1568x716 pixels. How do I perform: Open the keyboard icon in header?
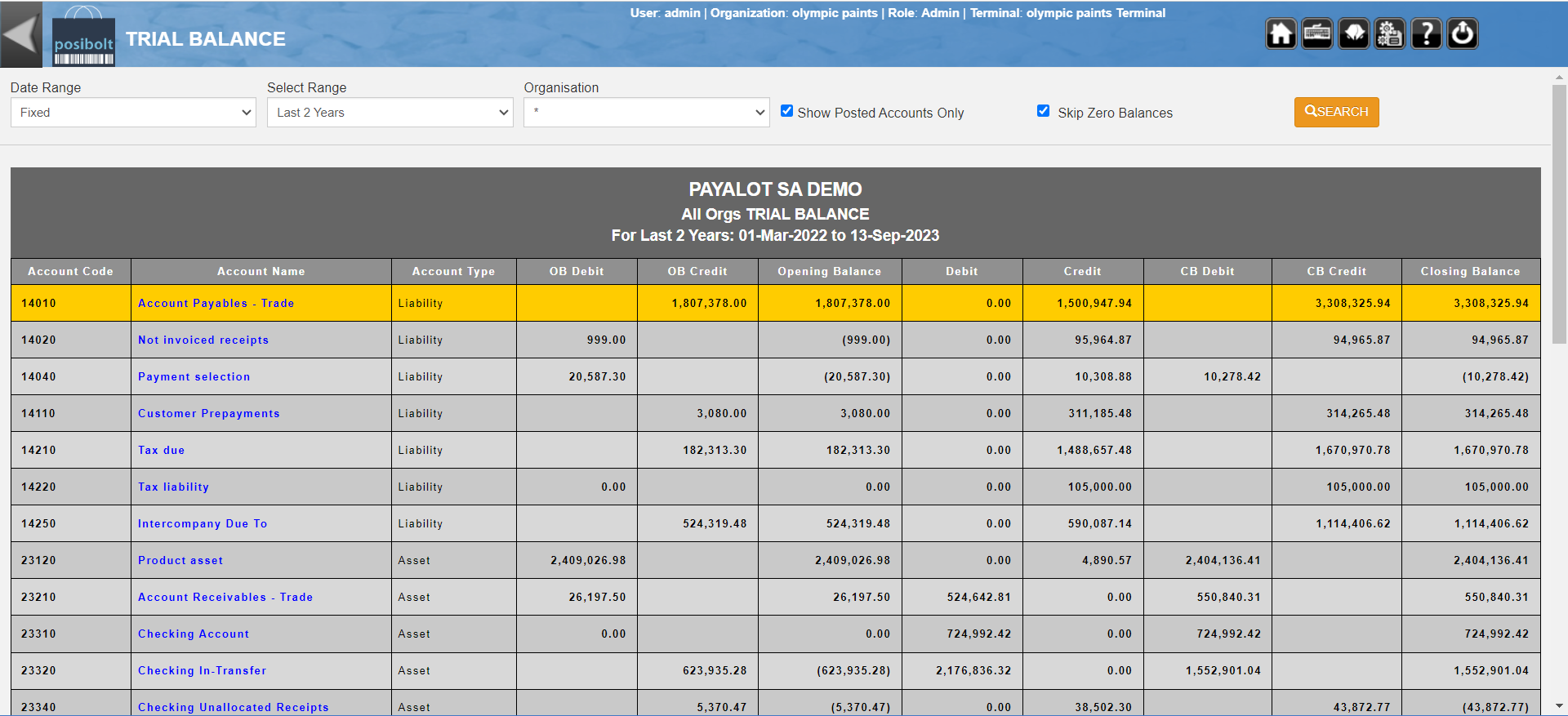(1316, 34)
